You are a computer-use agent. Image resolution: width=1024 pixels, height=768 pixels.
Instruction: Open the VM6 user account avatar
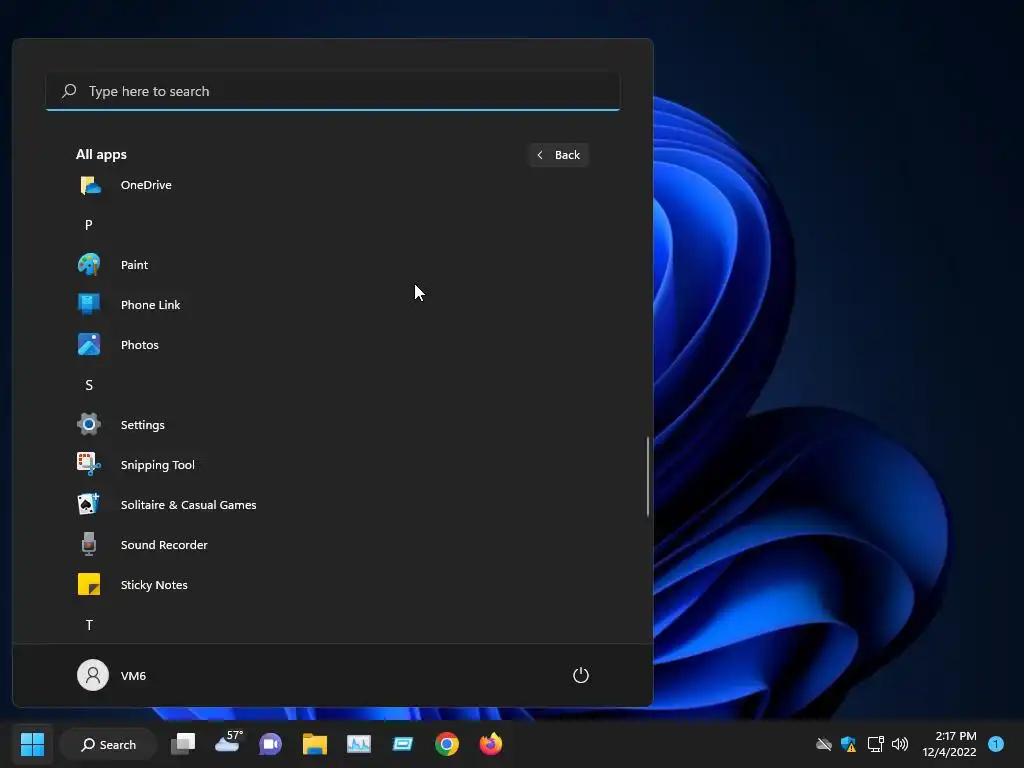(93, 675)
